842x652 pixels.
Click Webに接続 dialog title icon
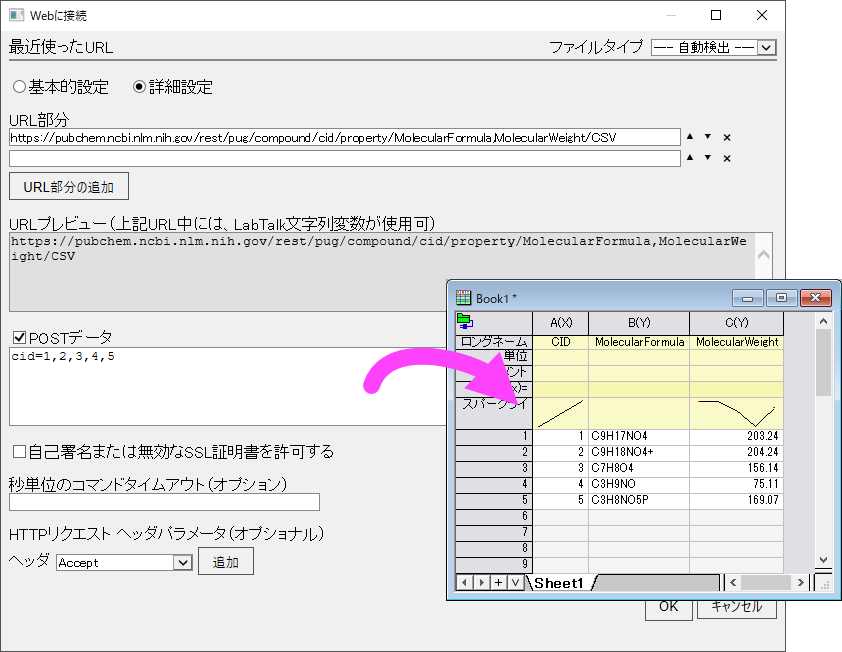[x=16, y=15]
